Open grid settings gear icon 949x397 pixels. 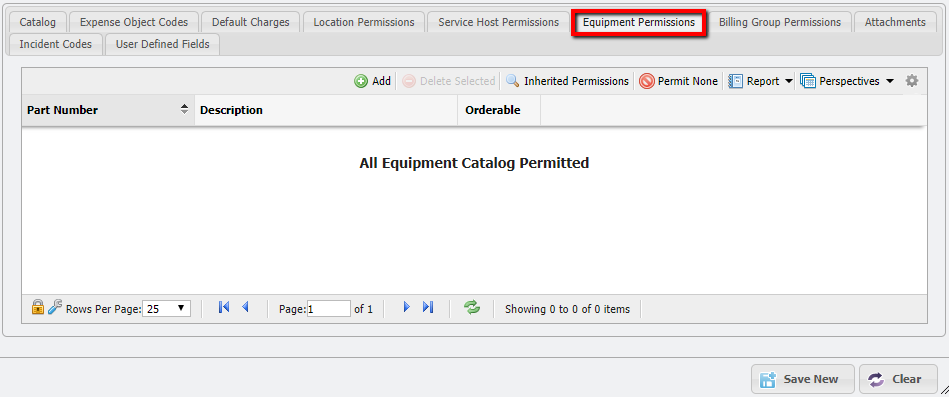tap(911, 80)
